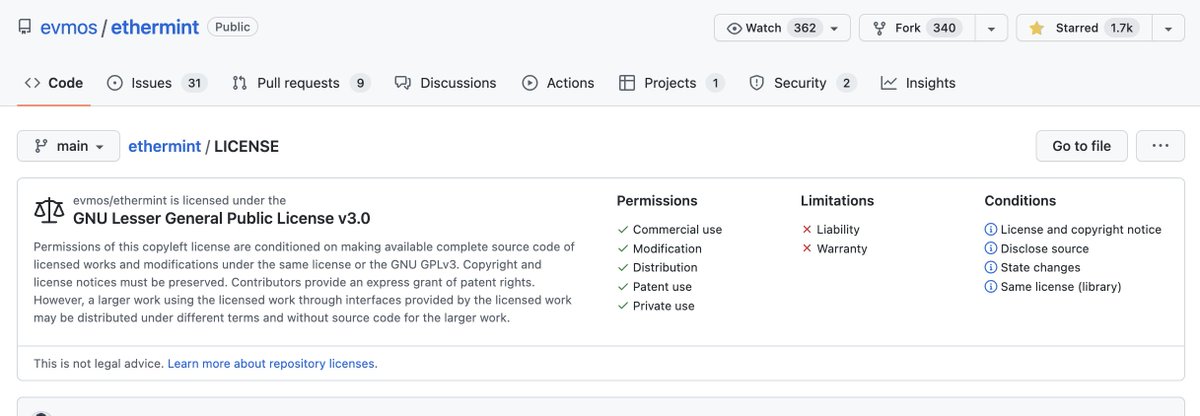Click the Public visibility label
The image size is (1200, 416).
[232, 27]
